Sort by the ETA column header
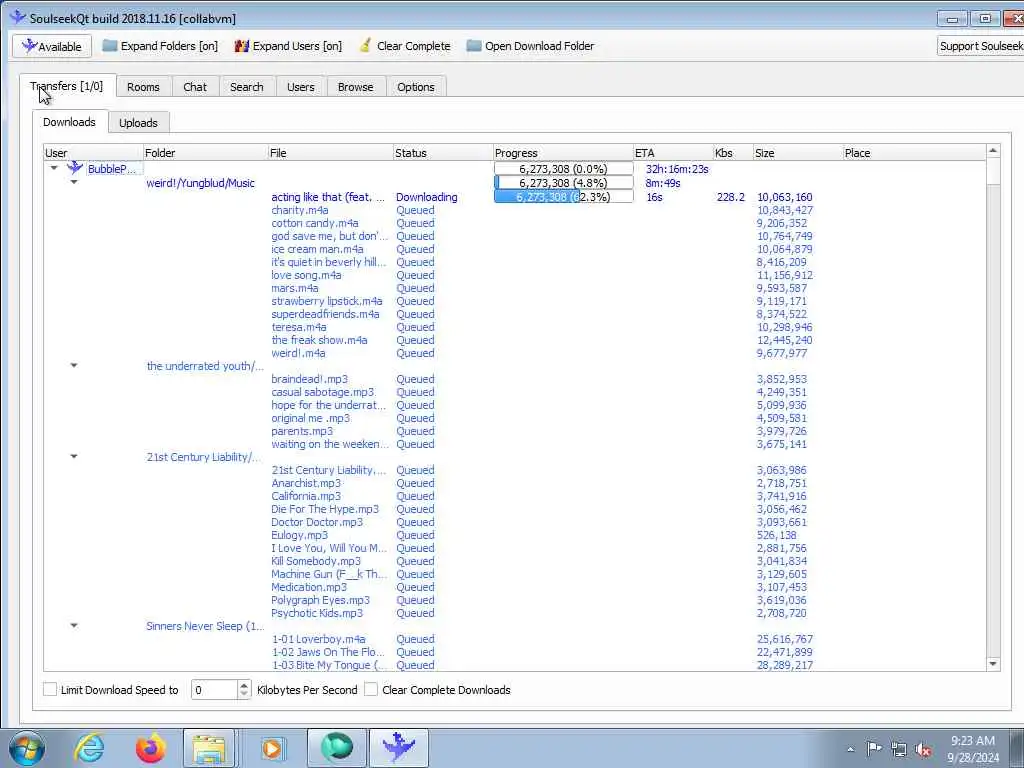The height and width of the screenshot is (768, 1024). pyautogui.click(x=673, y=153)
